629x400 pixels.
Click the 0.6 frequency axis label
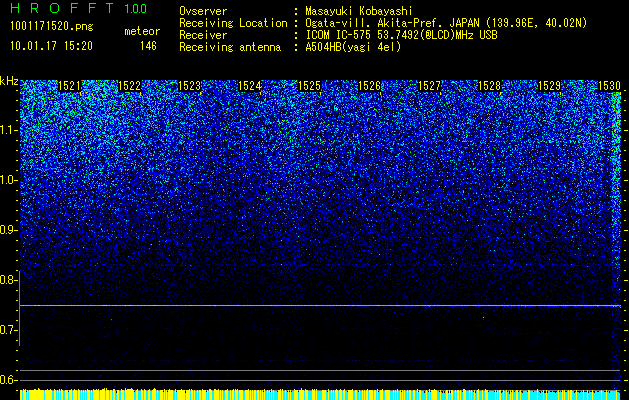click(8, 380)
